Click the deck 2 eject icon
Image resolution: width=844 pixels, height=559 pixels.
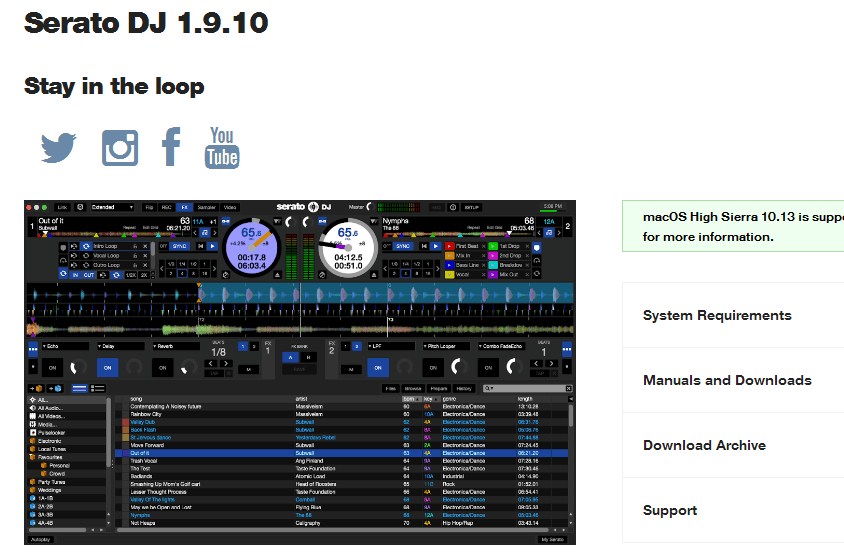374,275
